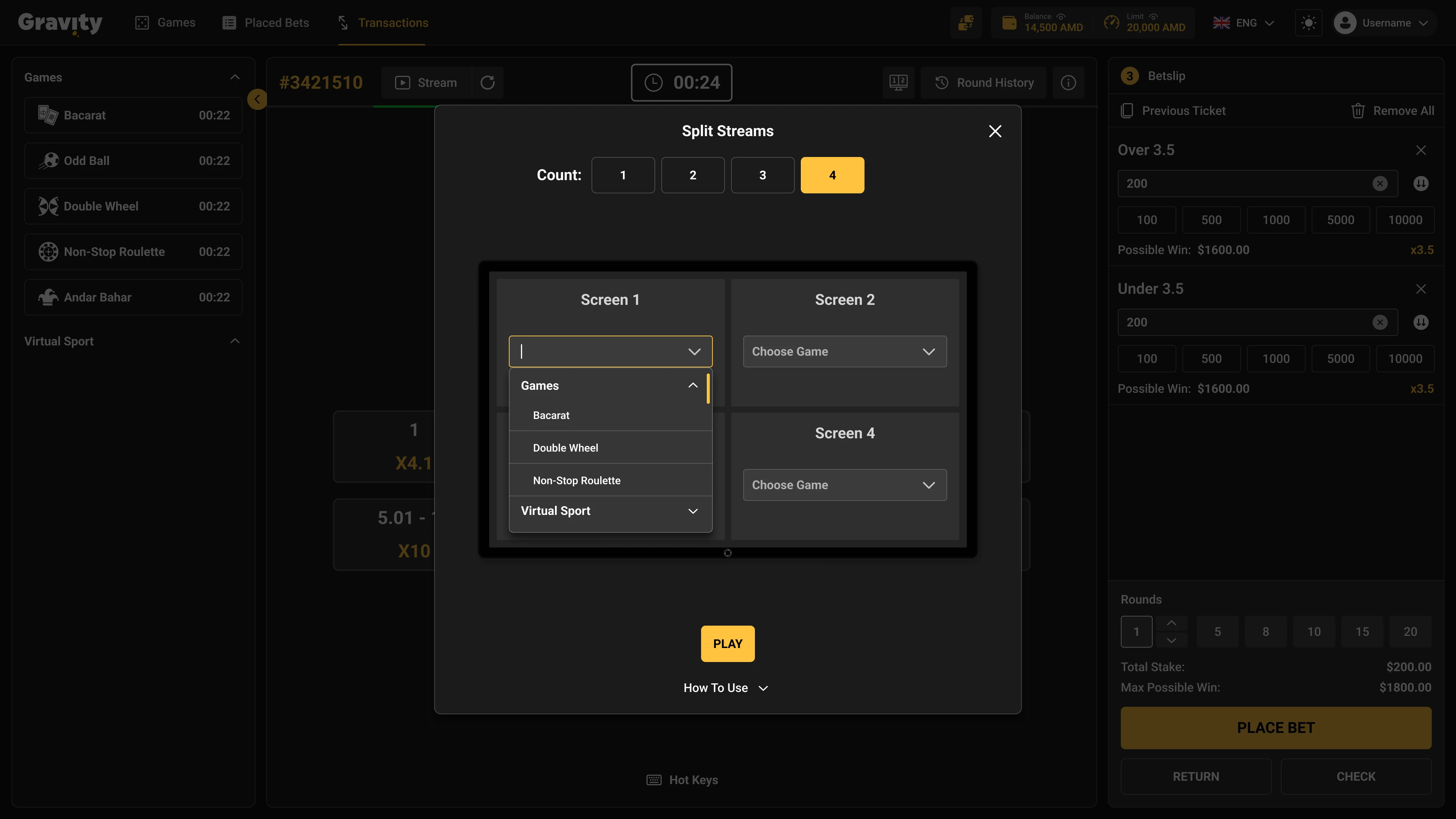Viewport: 1456px width, 819px height.
Task: Select stream count 3
Action: pyautogui.click(x=762, y=175)
